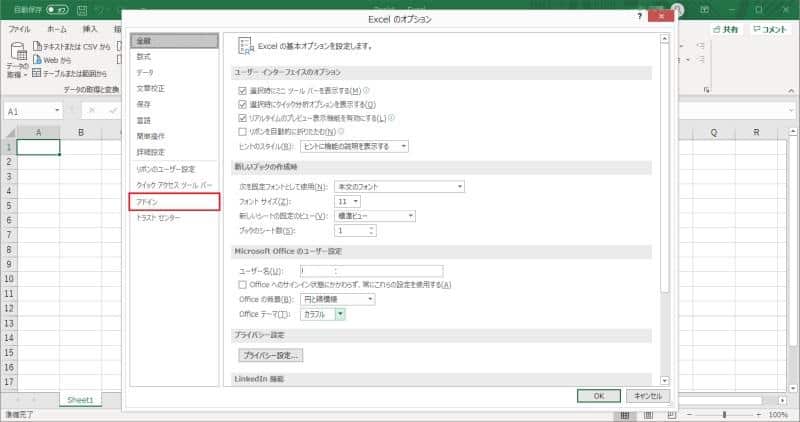Select データ (Data) category in options list
Screen dimensions: 800x422
click(x=174, y=72)
